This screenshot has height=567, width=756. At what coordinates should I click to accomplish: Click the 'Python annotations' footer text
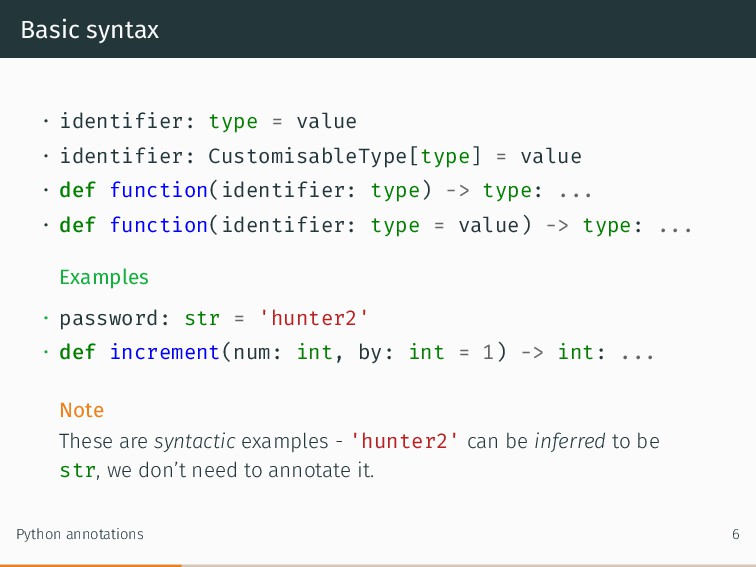coord(80,534)
